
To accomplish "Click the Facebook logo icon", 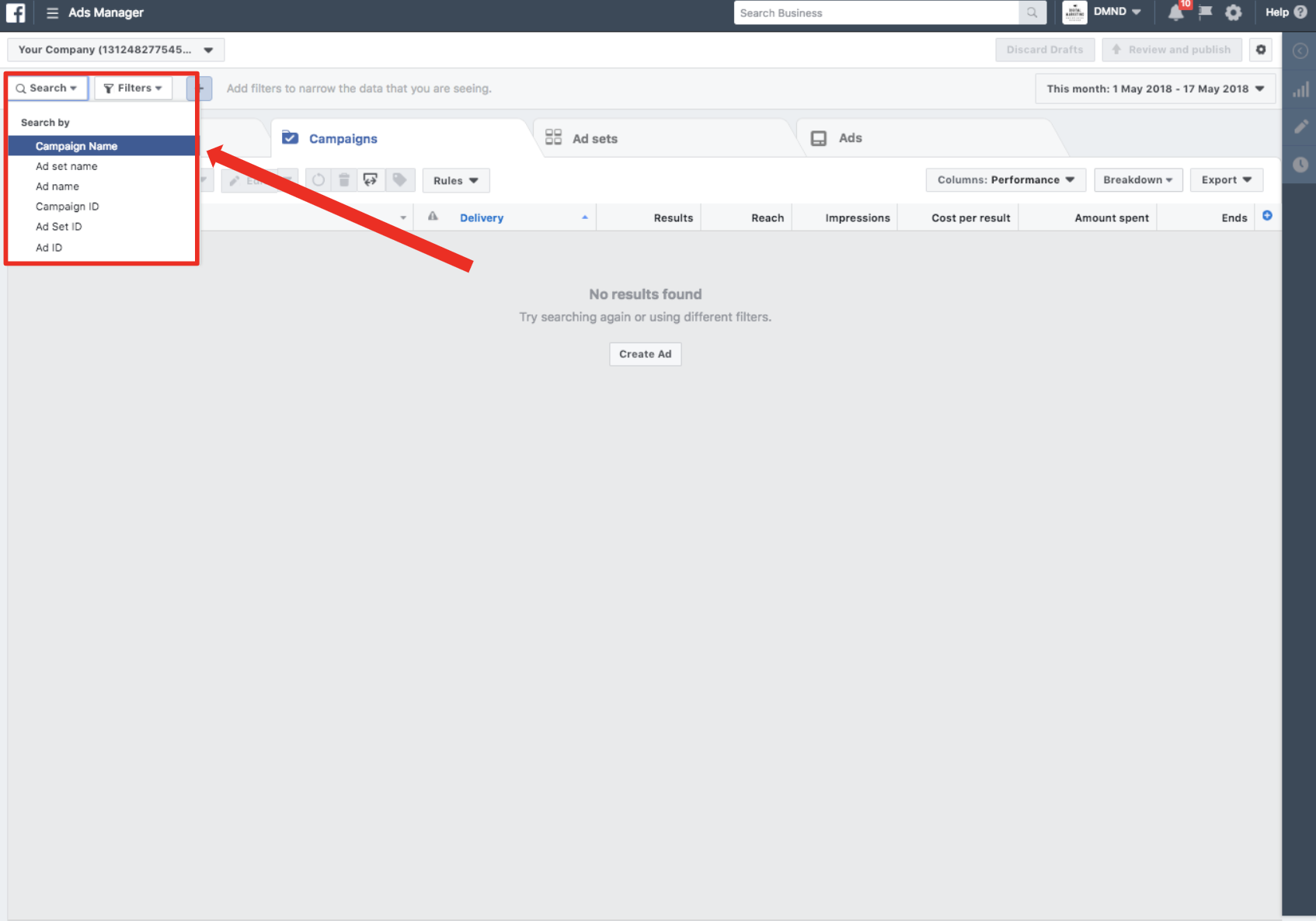I will (x=16, y=13).
